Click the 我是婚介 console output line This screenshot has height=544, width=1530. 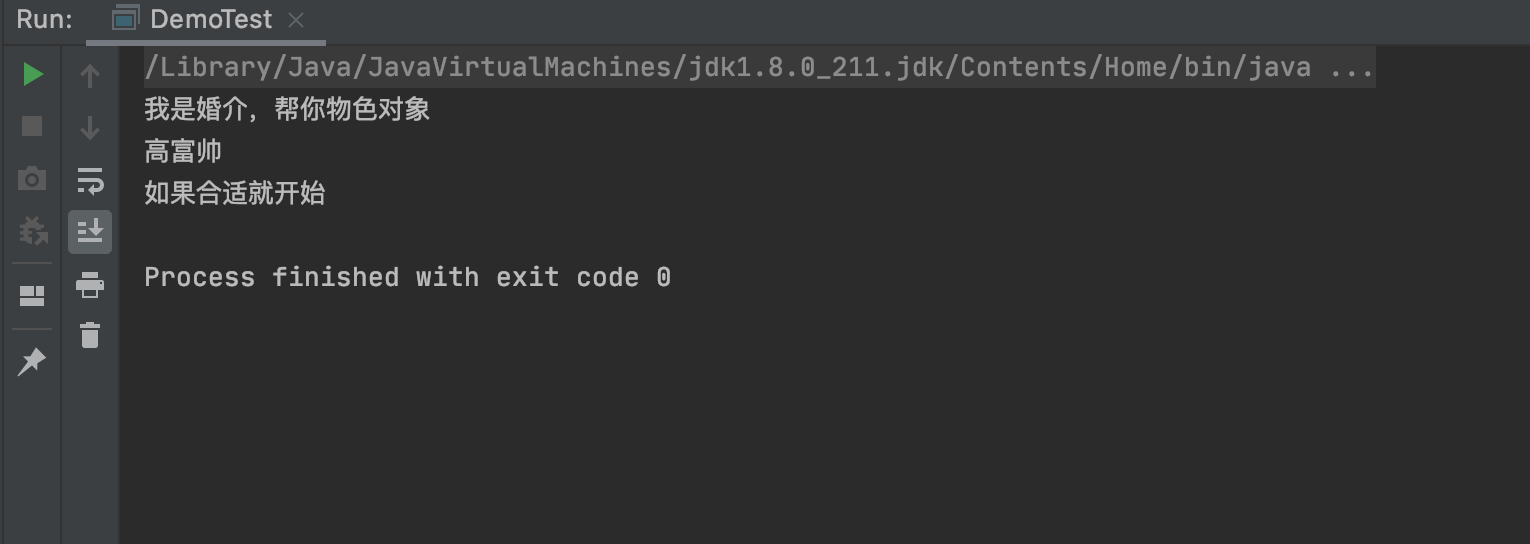[x=287, y=109]
